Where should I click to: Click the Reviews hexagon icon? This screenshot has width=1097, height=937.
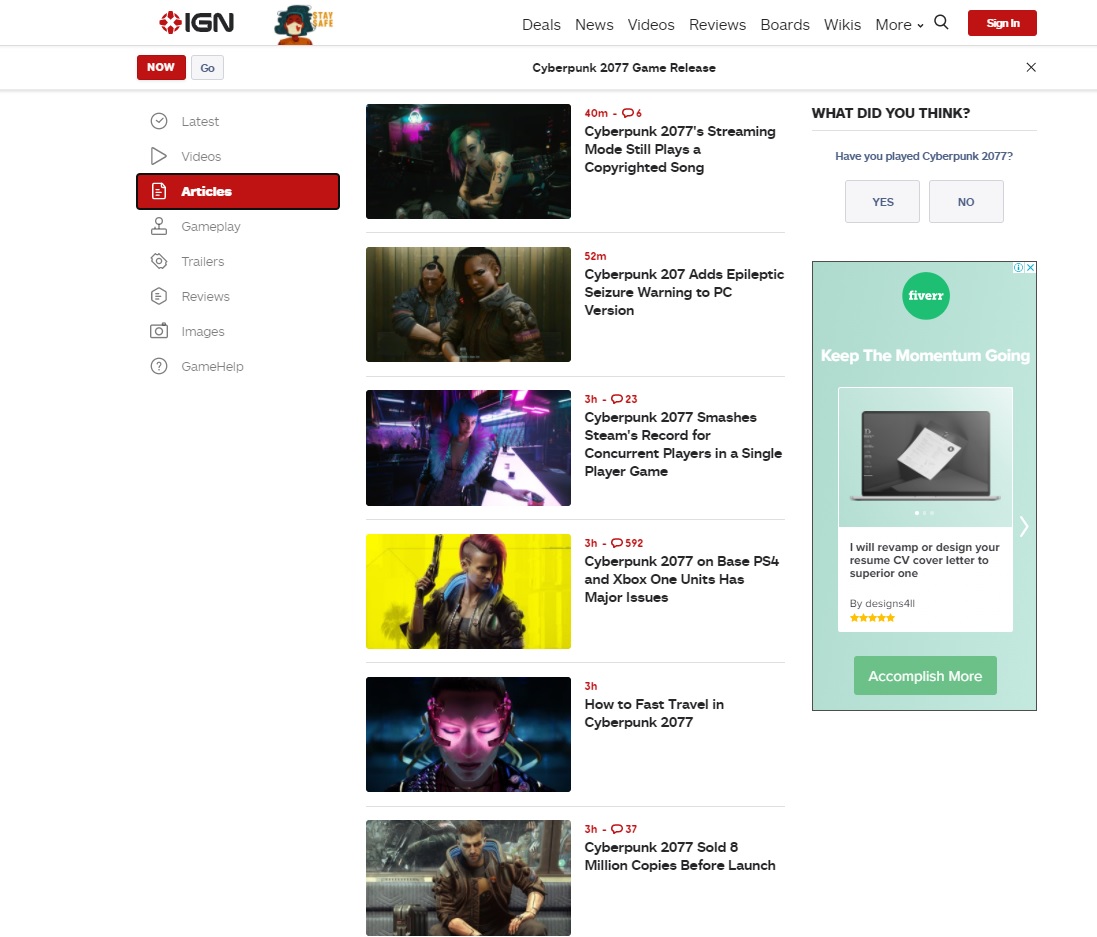tap(159, 296)
